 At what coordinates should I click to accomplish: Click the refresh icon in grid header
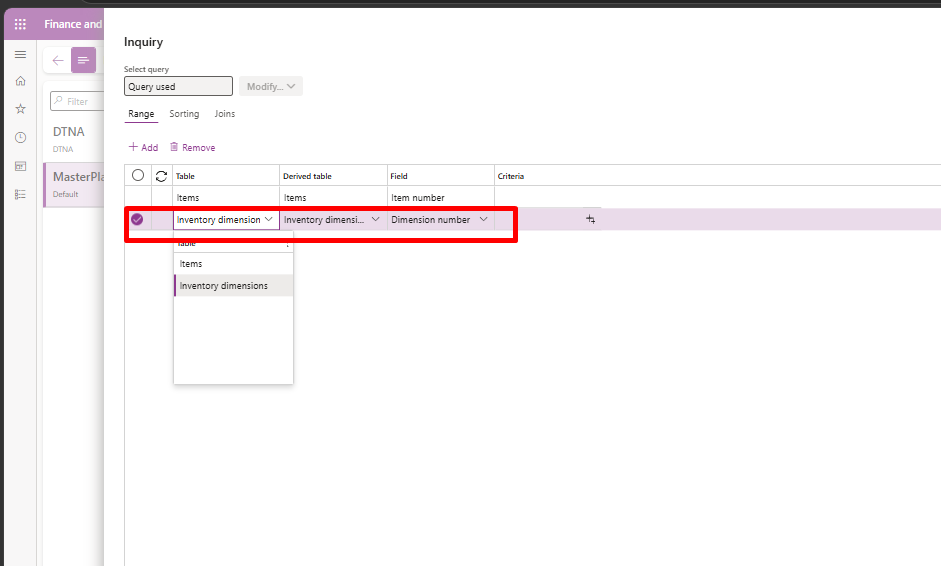(x=161, y=176)
